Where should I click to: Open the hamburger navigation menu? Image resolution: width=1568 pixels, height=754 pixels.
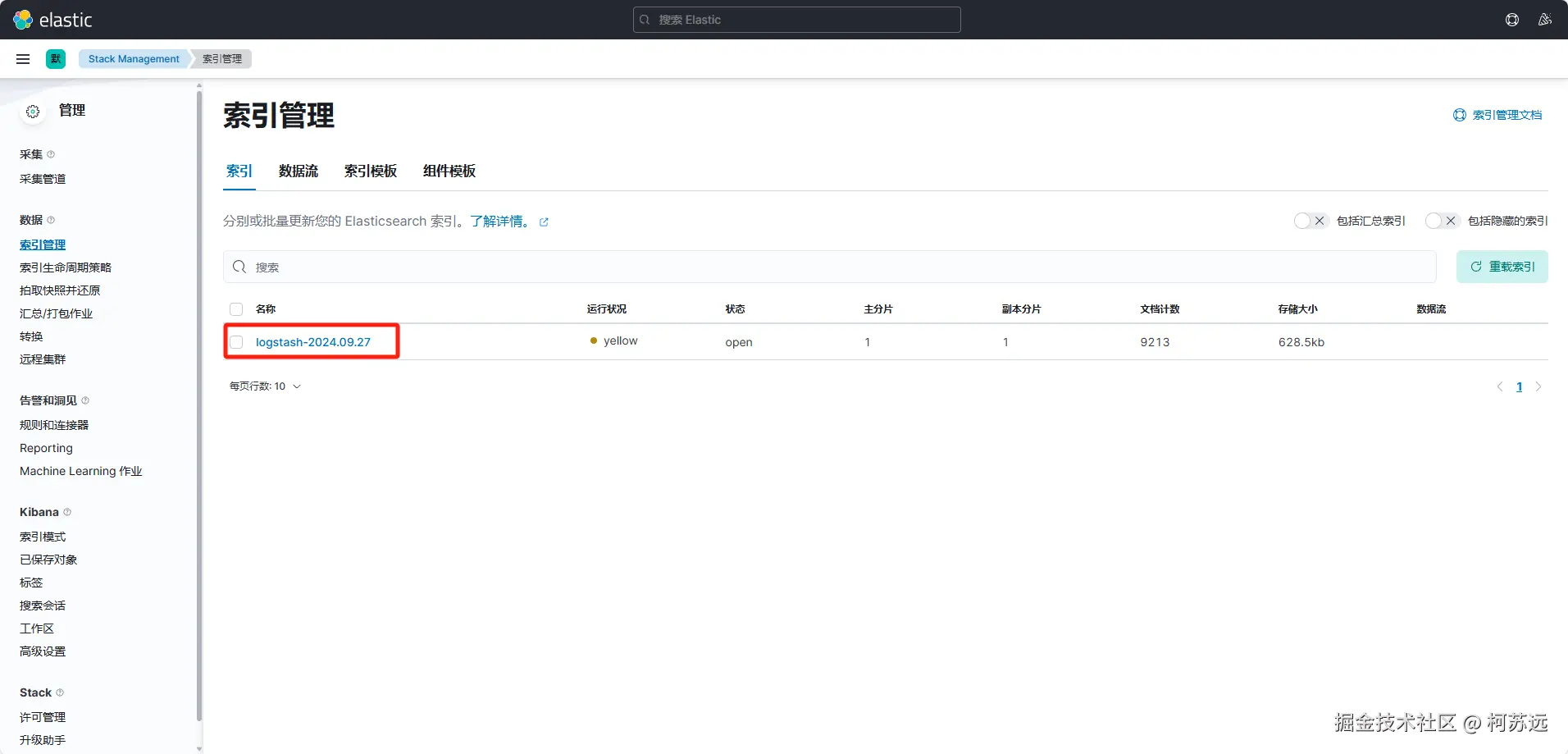(x=23, y=59)
